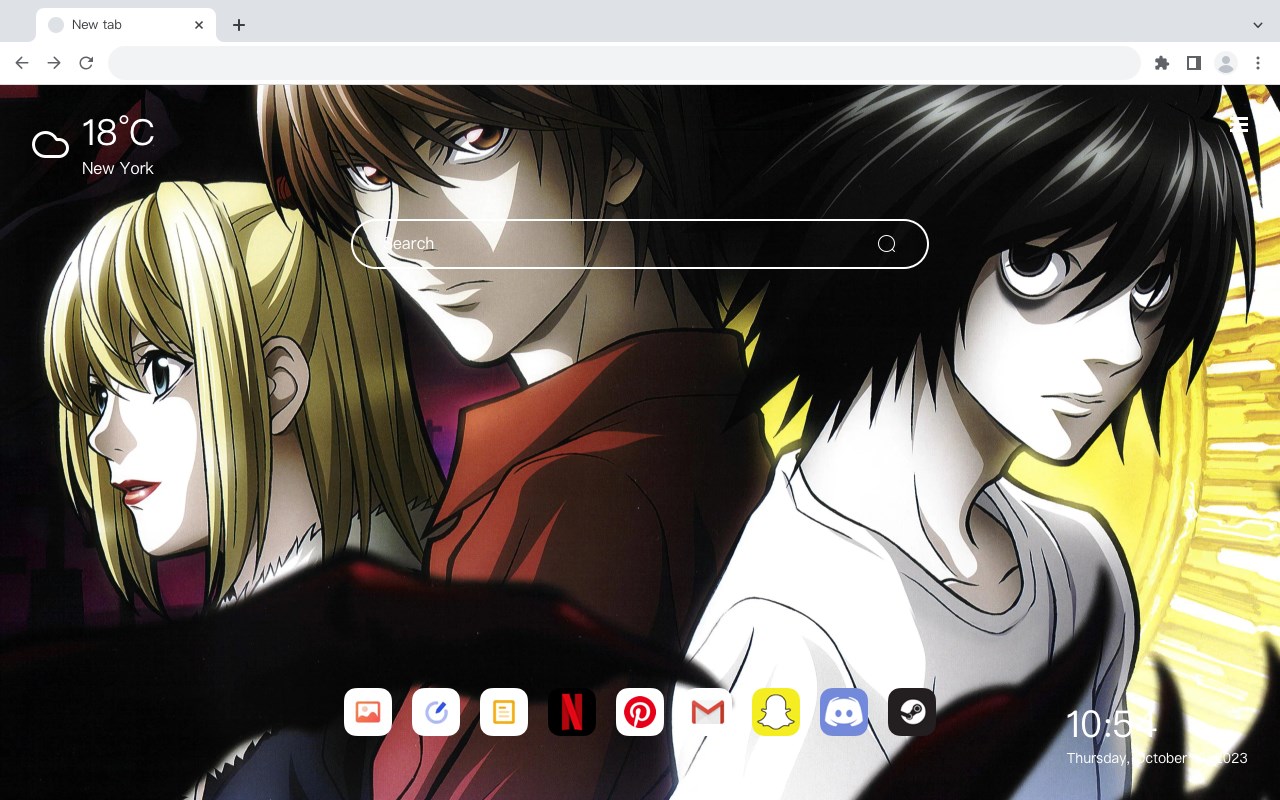1280x800 pixels.
Task: Open the Gmail shortcut
Action: pos(708,712)
